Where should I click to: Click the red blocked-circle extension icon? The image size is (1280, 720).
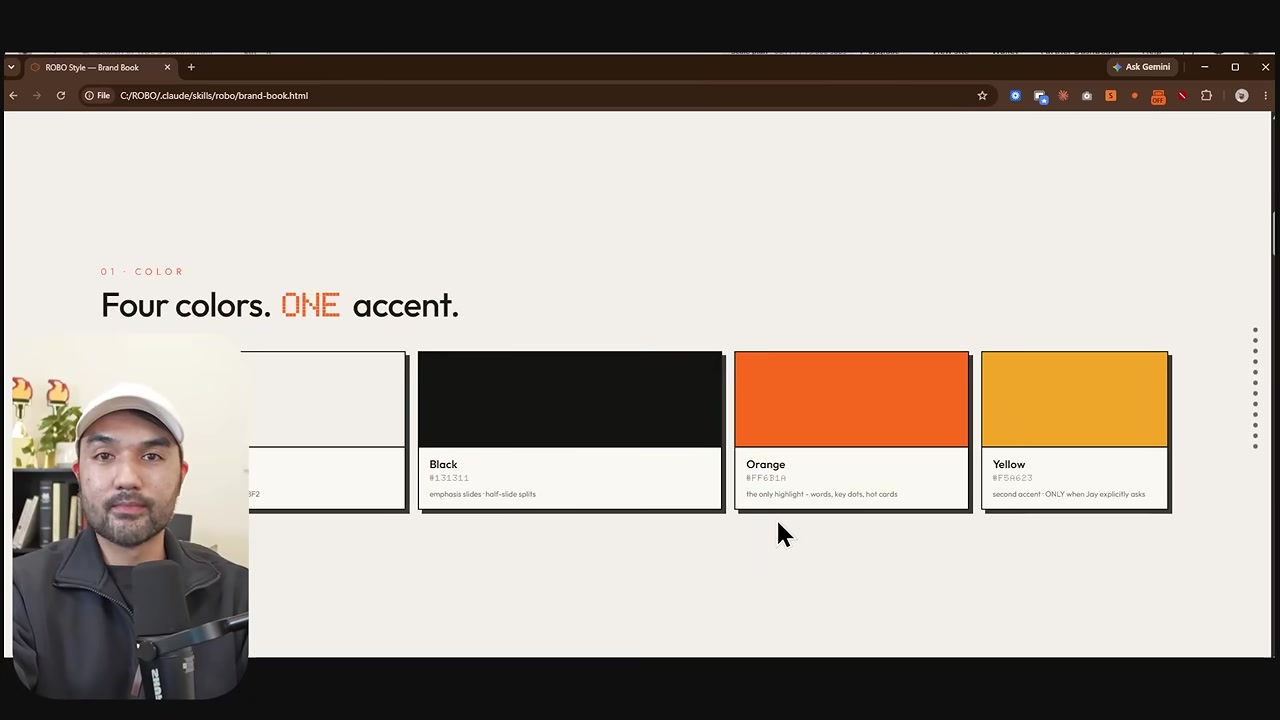(x=1182, y=96)
